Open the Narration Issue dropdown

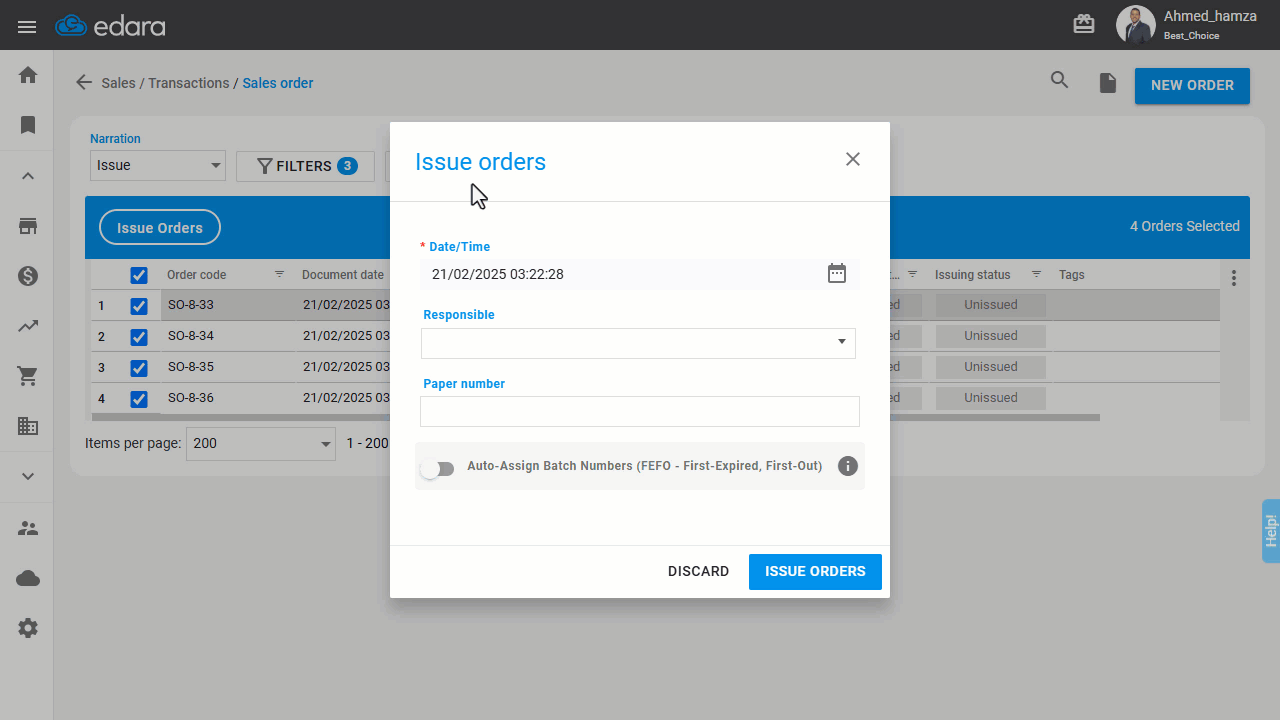click(x=157, y=165)
